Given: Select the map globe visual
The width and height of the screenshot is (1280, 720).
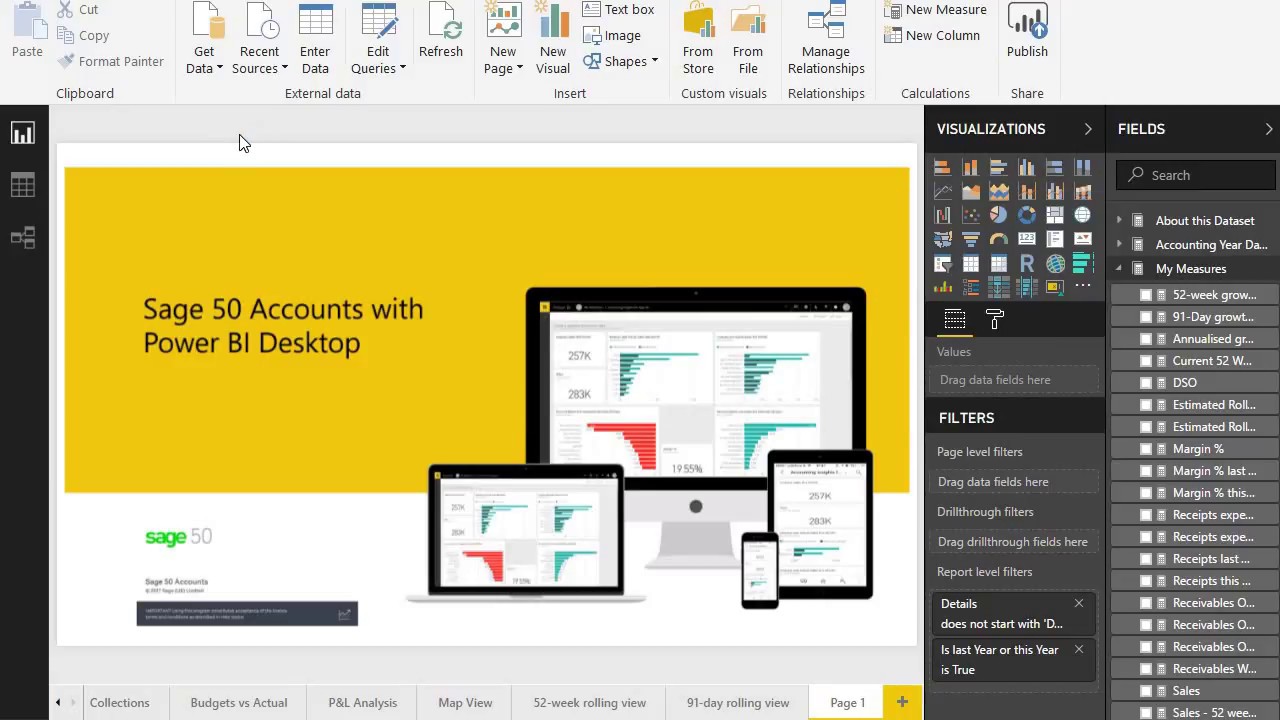Looking at the screenshot, I should click(x=1083, y=215).
